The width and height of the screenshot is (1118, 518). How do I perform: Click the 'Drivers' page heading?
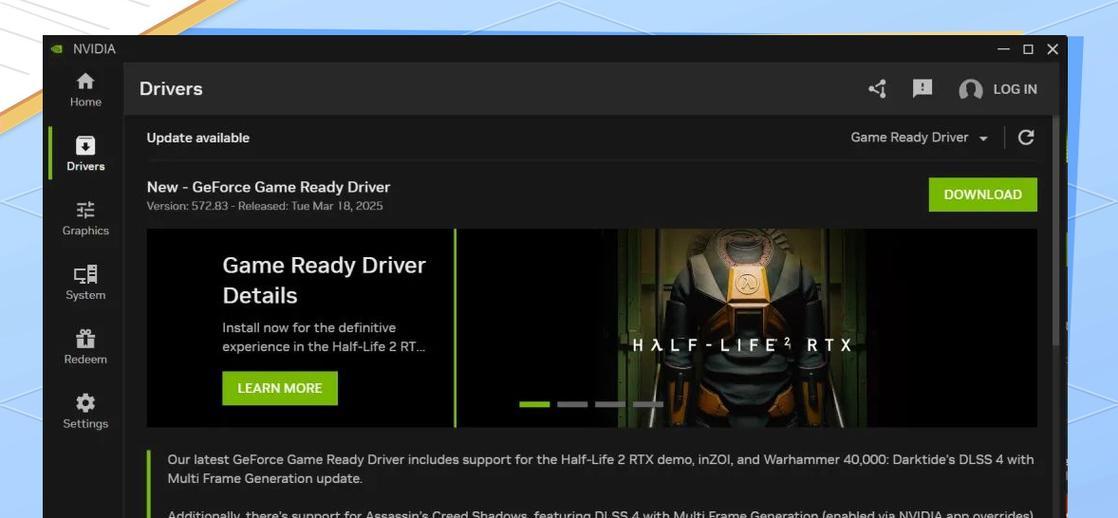pyautogui.click(x=171, y=89)
